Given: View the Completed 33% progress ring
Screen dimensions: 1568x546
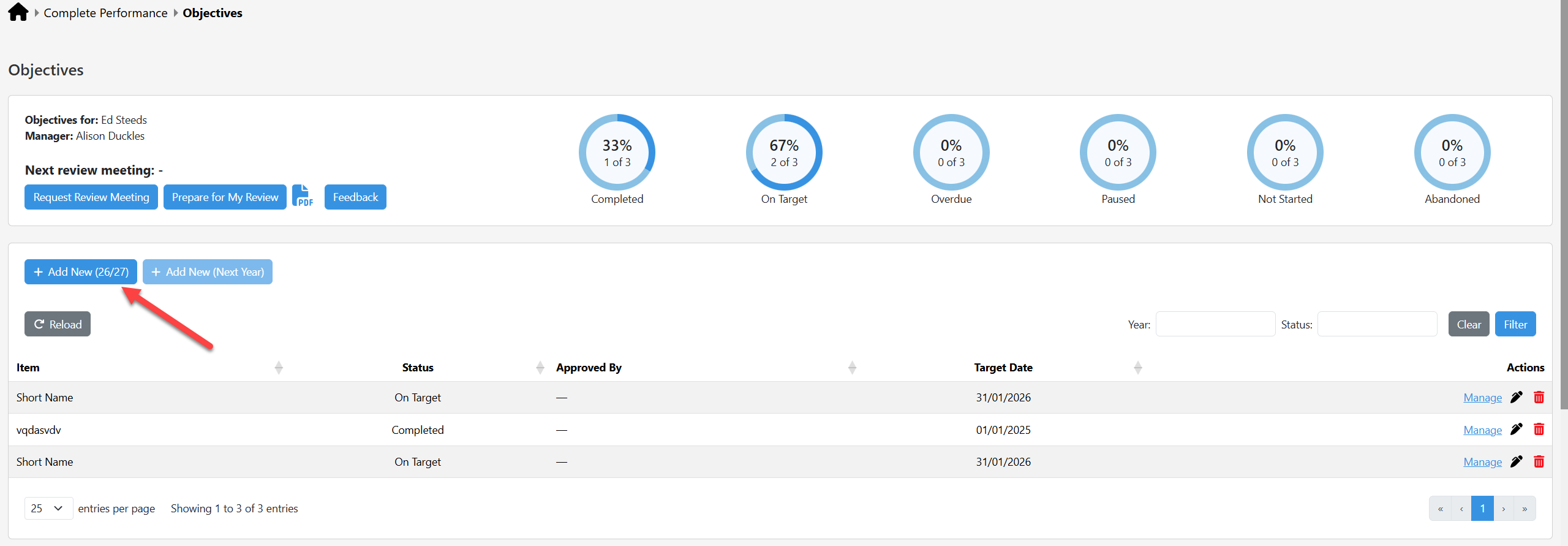Looking at the screenshot, I should click(x=617, y=152).
